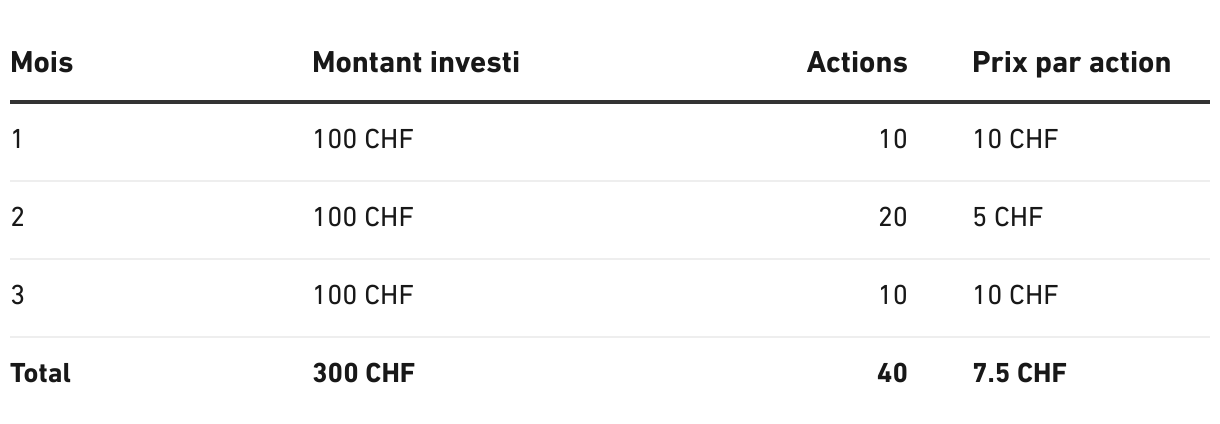Viewport: 1220px width, 424px height.
Task: Select the month 3 cell in Mois column
Action: (18, 295)
